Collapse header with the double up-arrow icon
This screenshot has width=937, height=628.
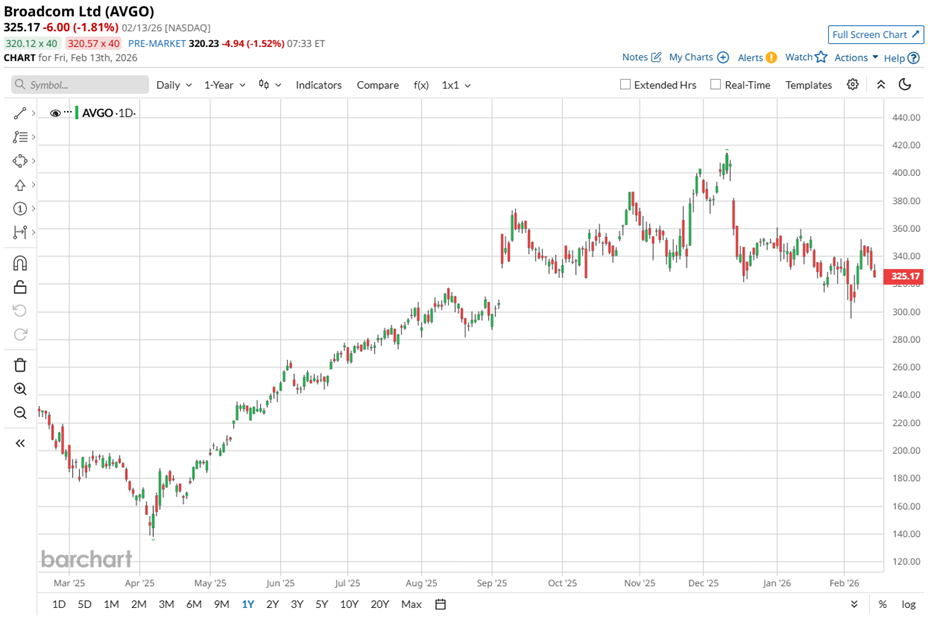[881, 84]
